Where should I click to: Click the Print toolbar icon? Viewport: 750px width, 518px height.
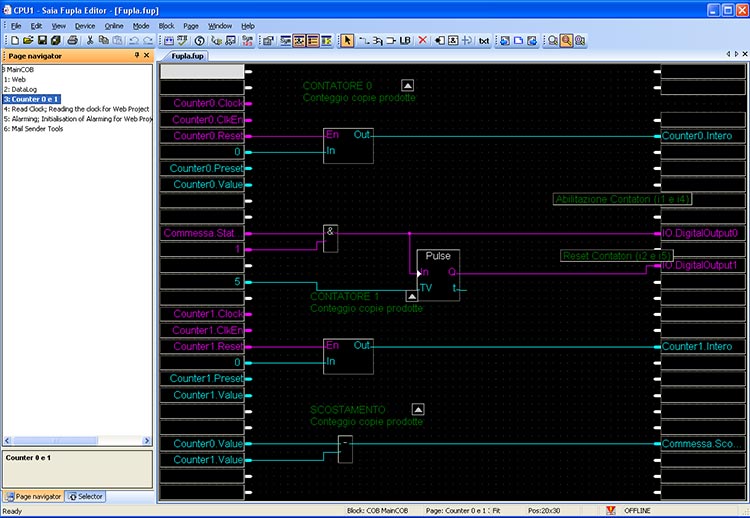[x=72, y=41]
